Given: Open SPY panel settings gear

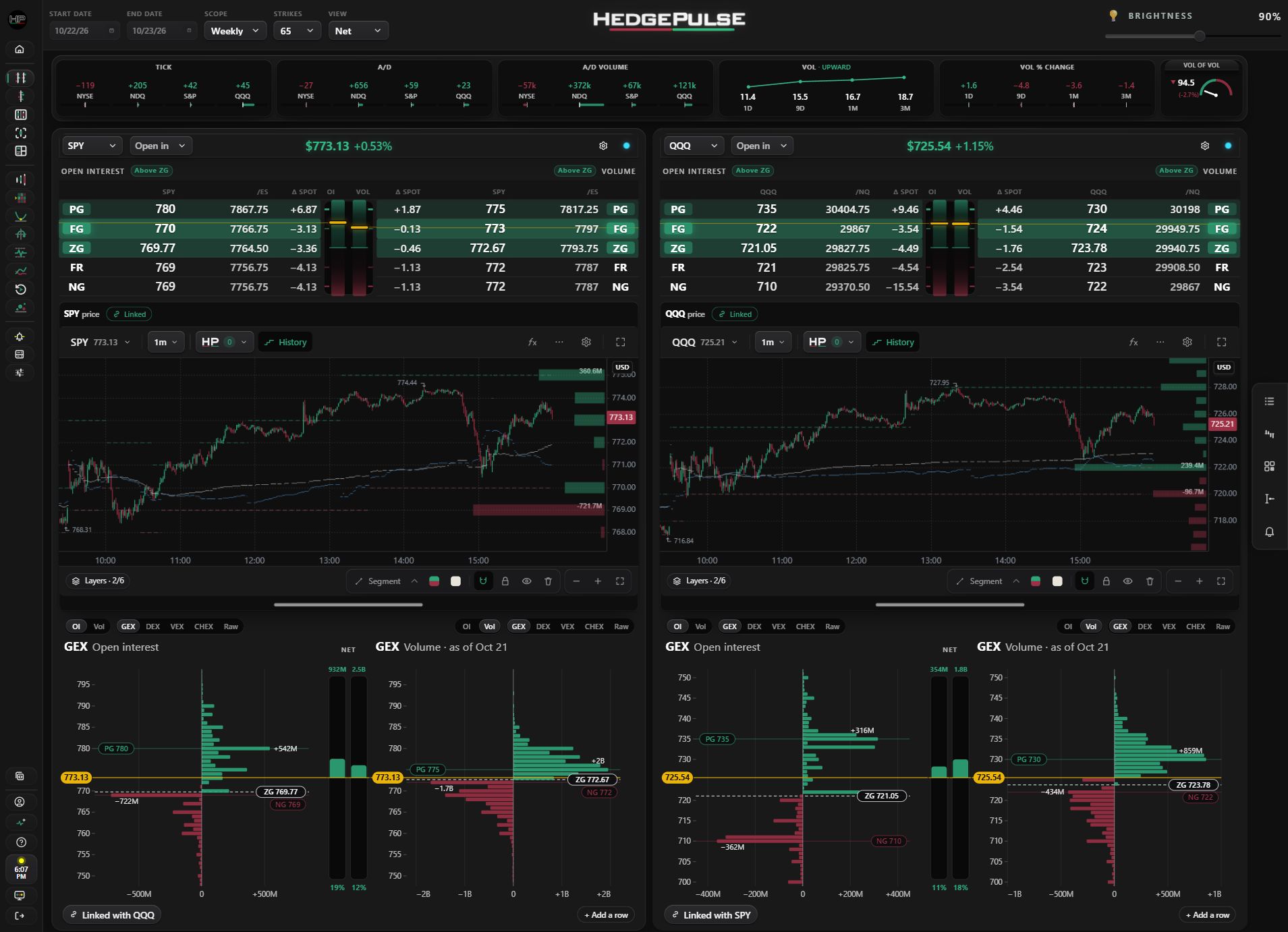Looking at the screenshot, I should pyautogui.click(x=603, y=146).
